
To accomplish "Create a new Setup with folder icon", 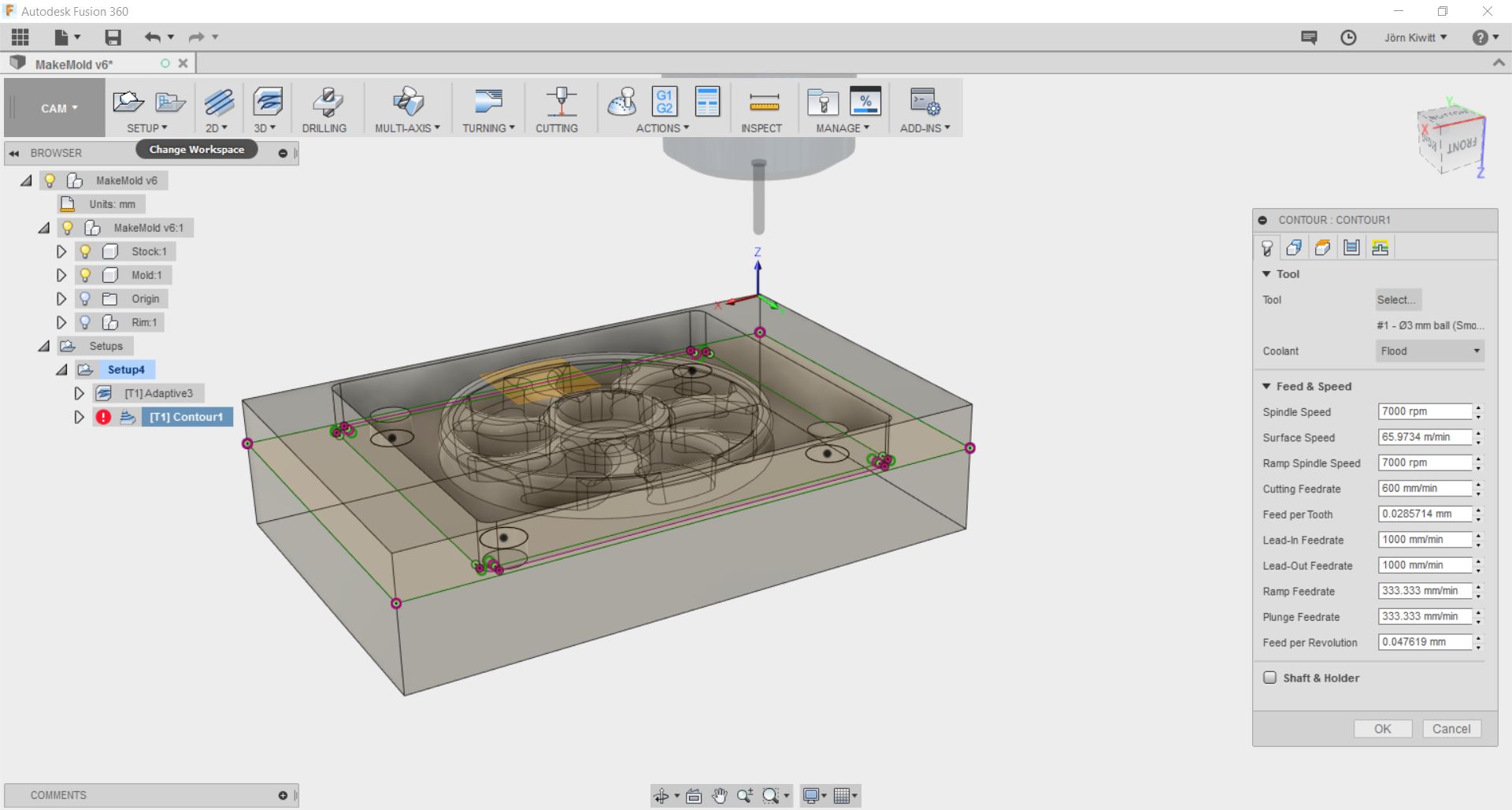I will (128, 102).
